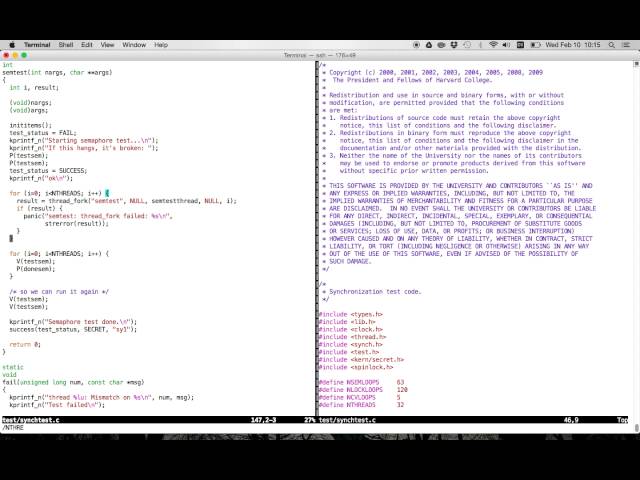The width and height of the screenshot is (640, 480).
Task: Click the #include <thread.h> line
Action: [x=352, y=337]
